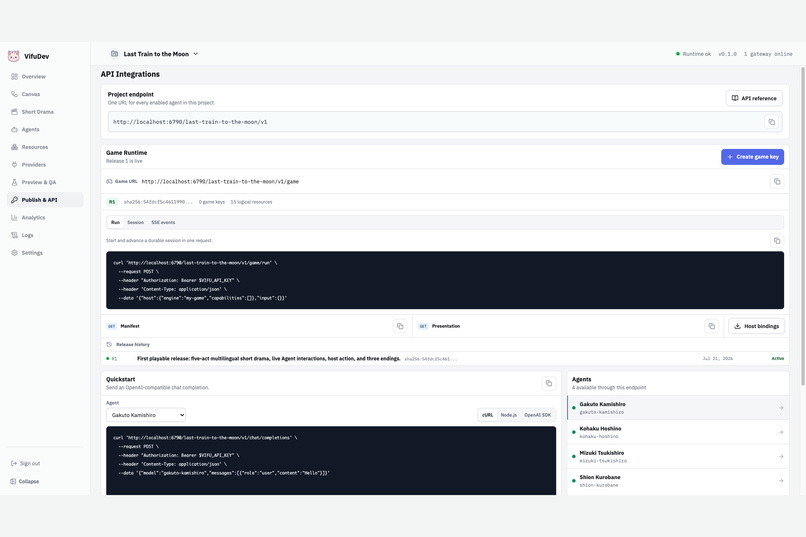The image size is (806, 537).
Task: Select the Node.js code tab
Action: pos(508,415)
